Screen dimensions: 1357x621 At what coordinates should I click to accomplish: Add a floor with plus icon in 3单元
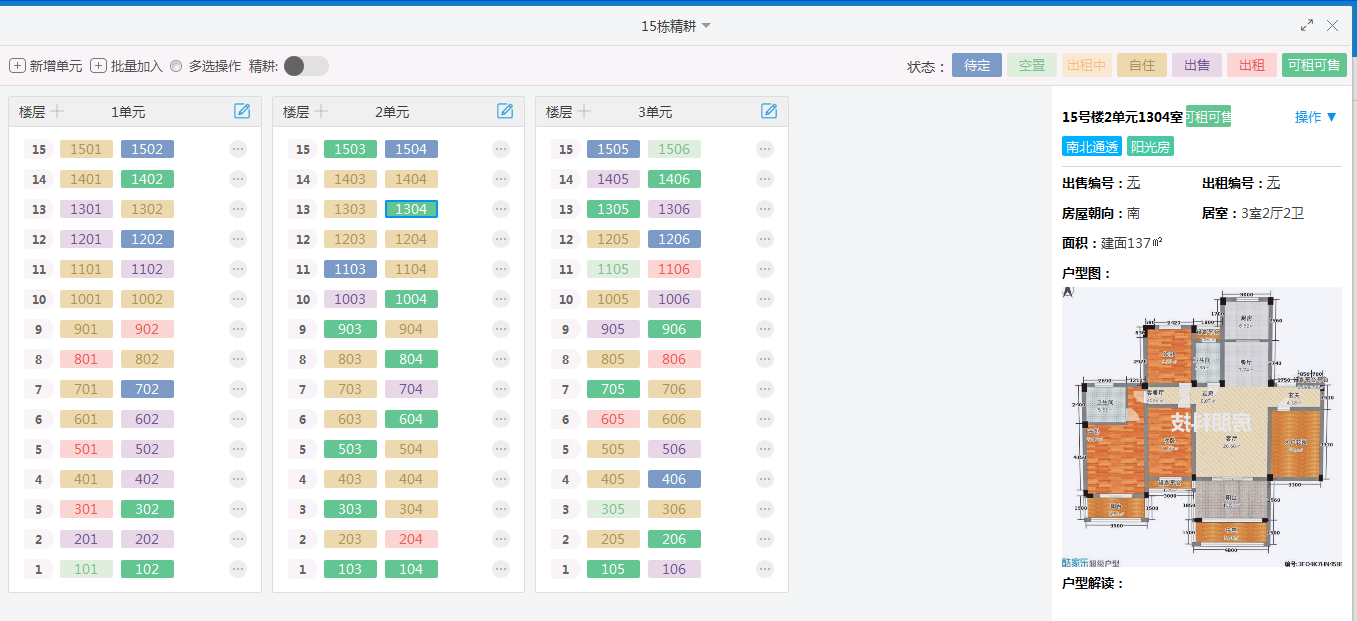[x=584, y=111]
